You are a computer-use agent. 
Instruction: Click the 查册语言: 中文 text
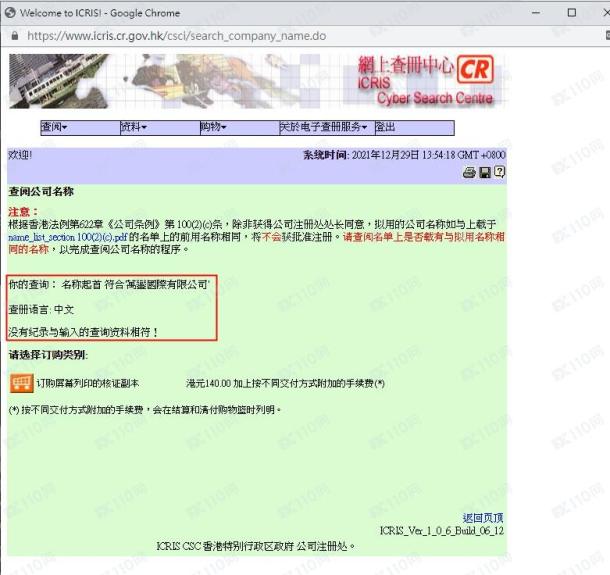41,310
